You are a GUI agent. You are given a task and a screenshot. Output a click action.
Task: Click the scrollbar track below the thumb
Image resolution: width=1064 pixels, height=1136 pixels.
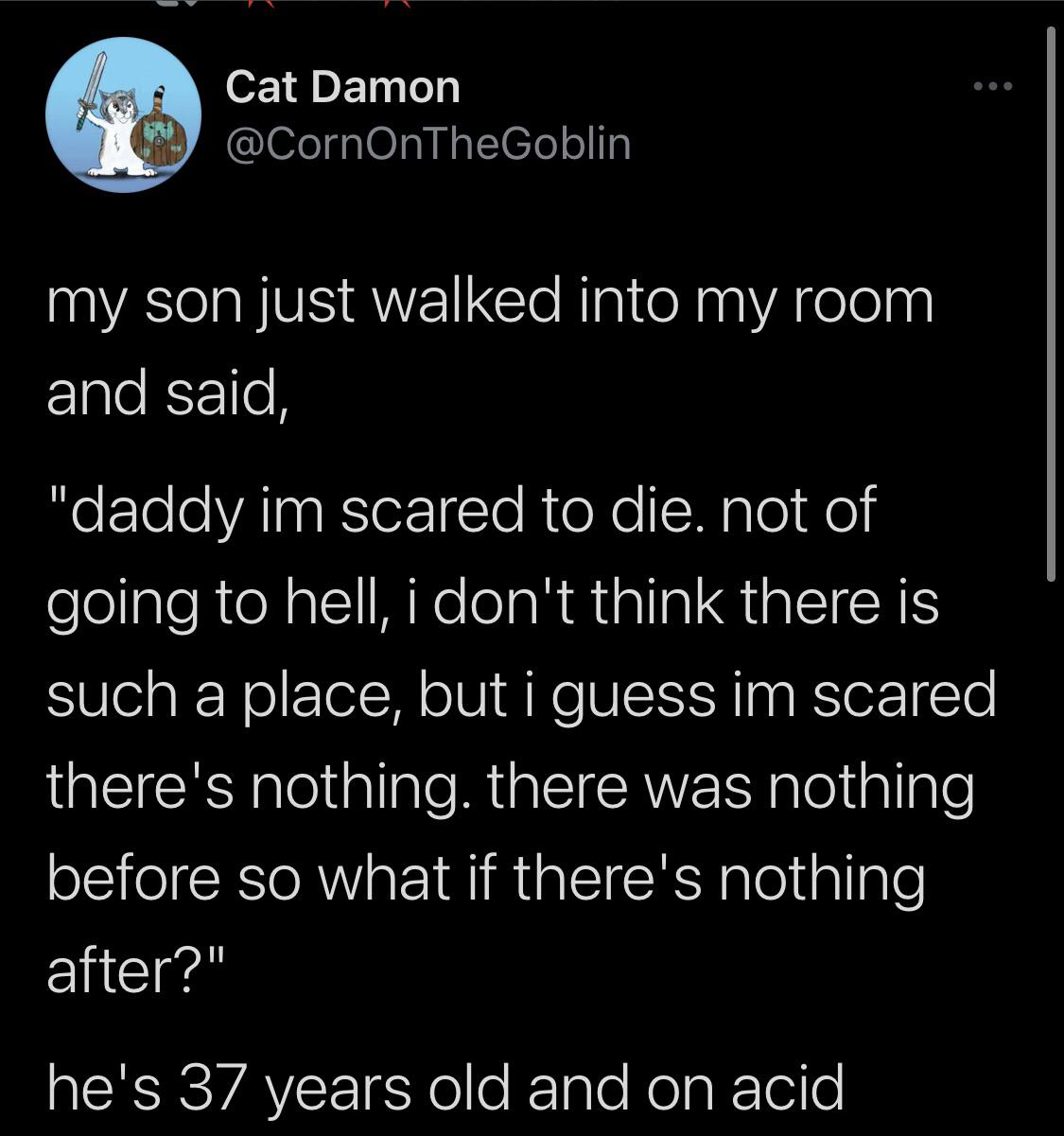tap(1051, 851)
